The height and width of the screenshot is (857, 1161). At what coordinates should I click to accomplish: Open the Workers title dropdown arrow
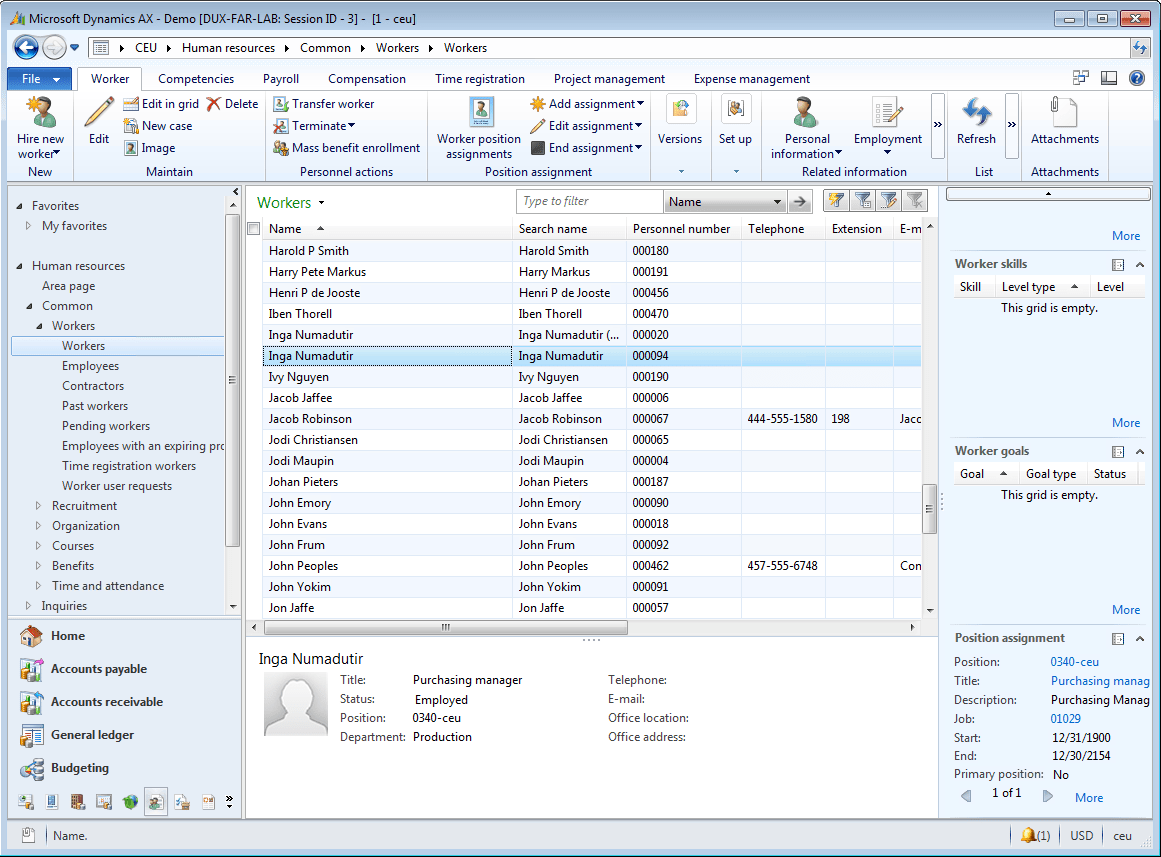point(321,203)
